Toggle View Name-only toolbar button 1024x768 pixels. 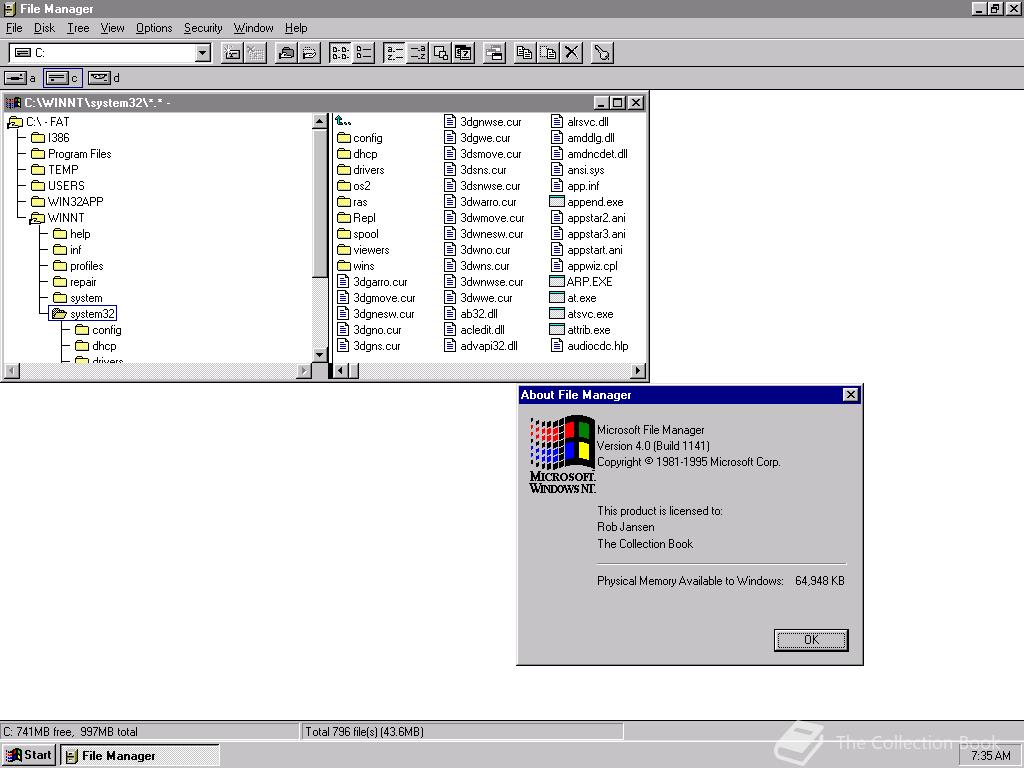340,53
